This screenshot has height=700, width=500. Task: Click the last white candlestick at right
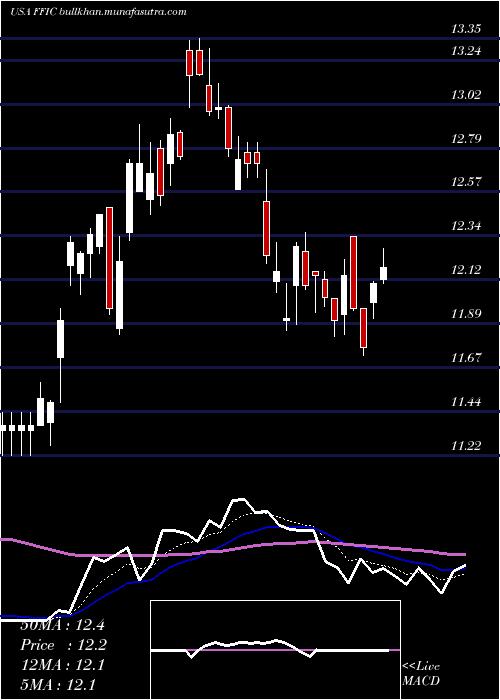(383, 273)
